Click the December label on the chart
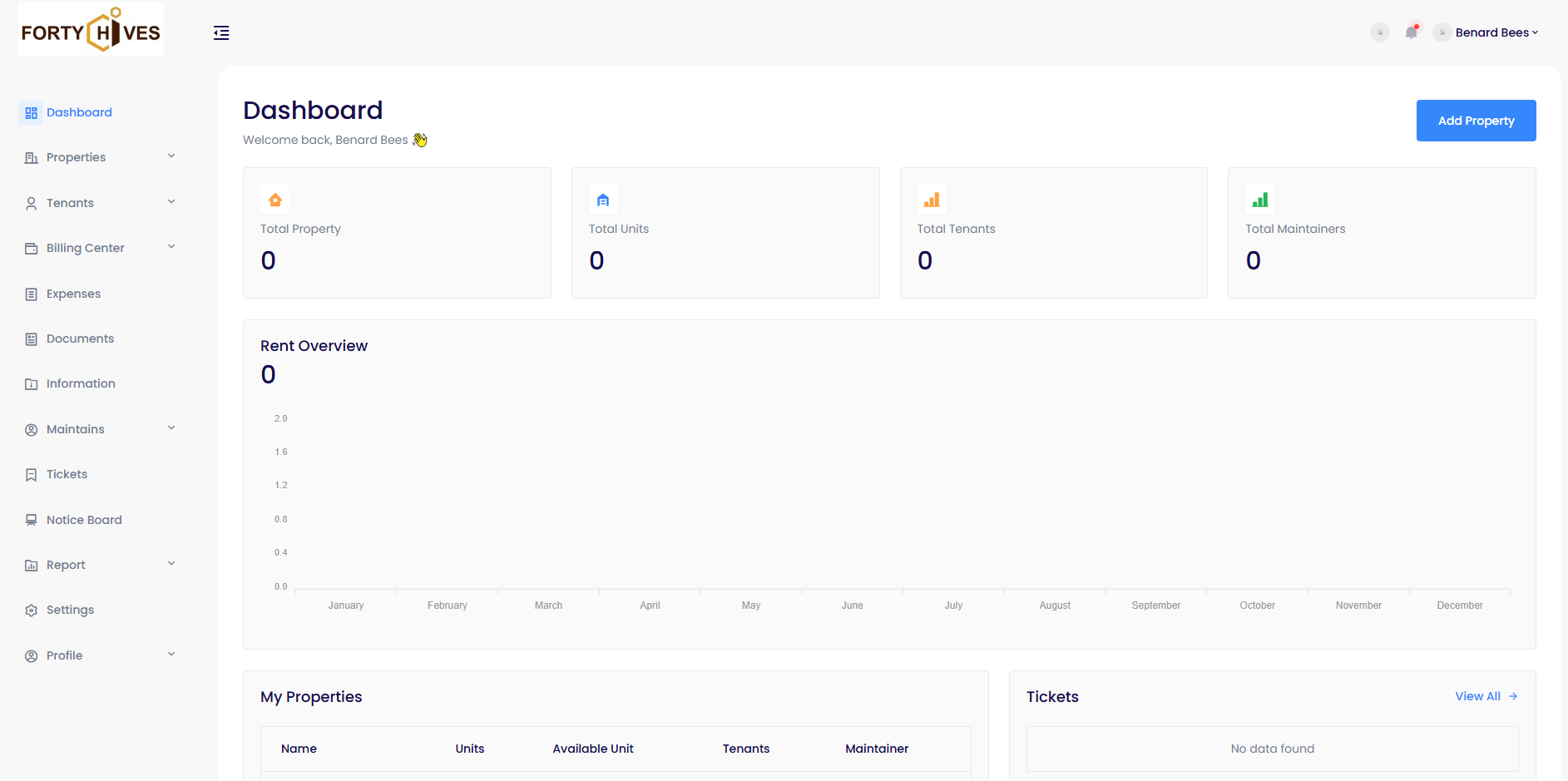Image resolution: width=1568 pixels, height=781 pixels. (1460, 606)
